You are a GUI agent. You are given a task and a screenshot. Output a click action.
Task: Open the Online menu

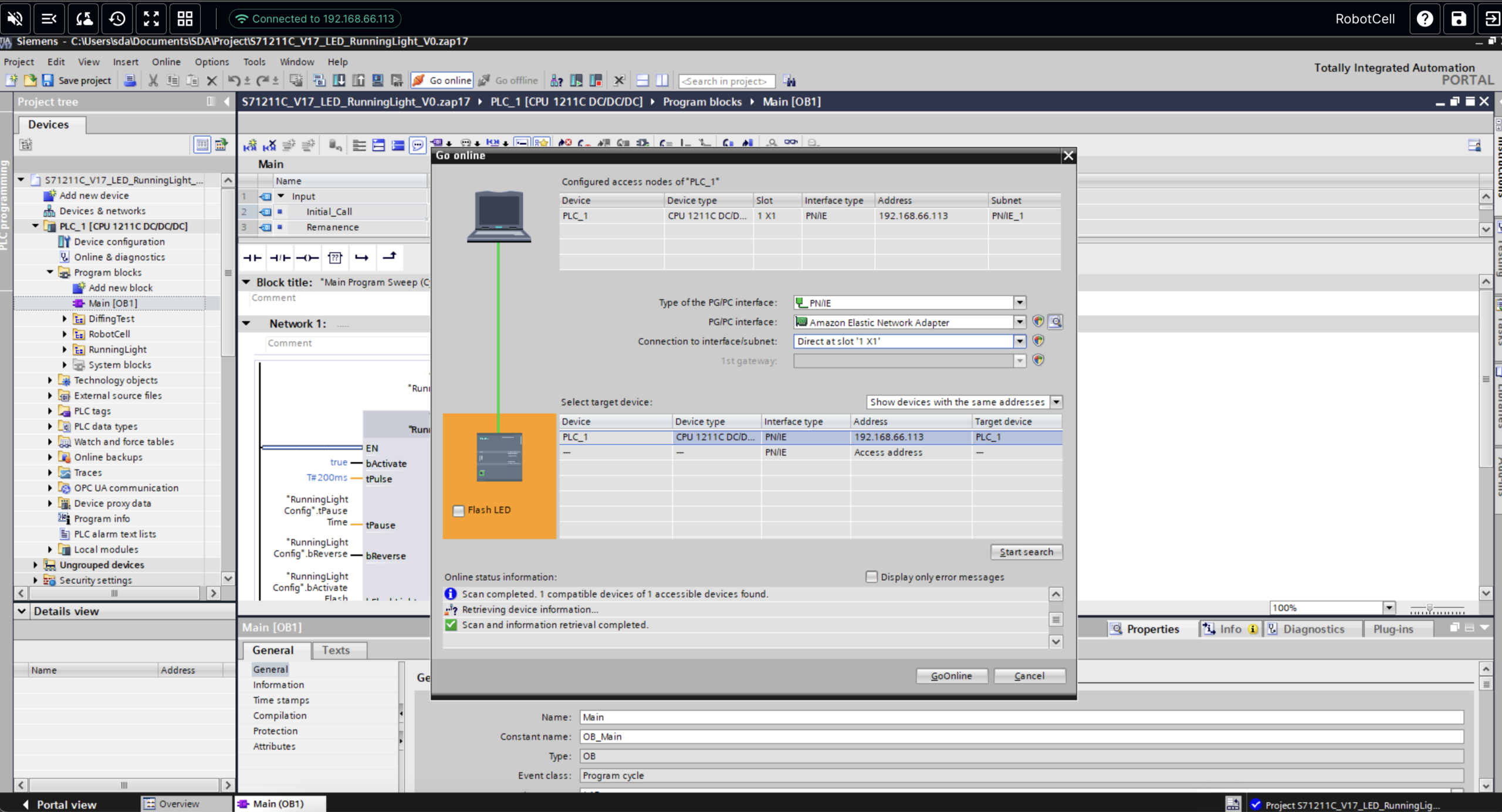coord(166,62)
